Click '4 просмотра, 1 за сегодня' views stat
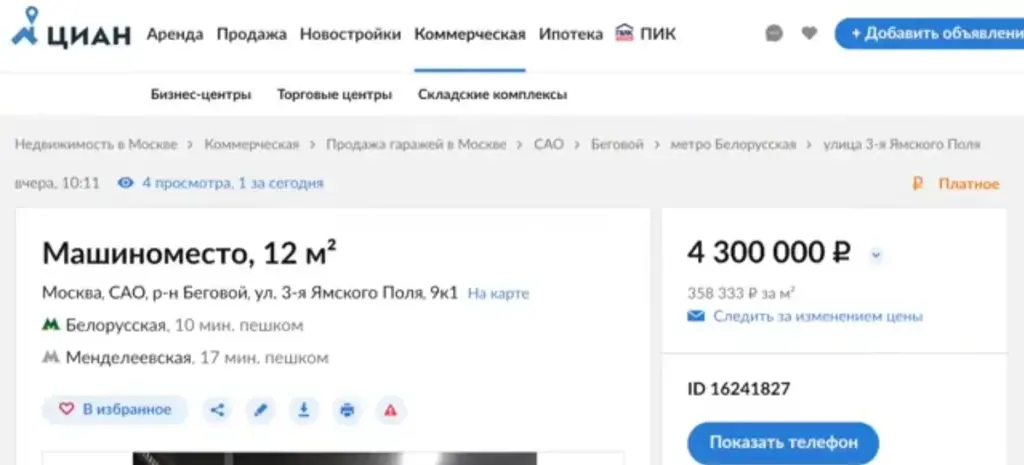 [x=231, y=183]
